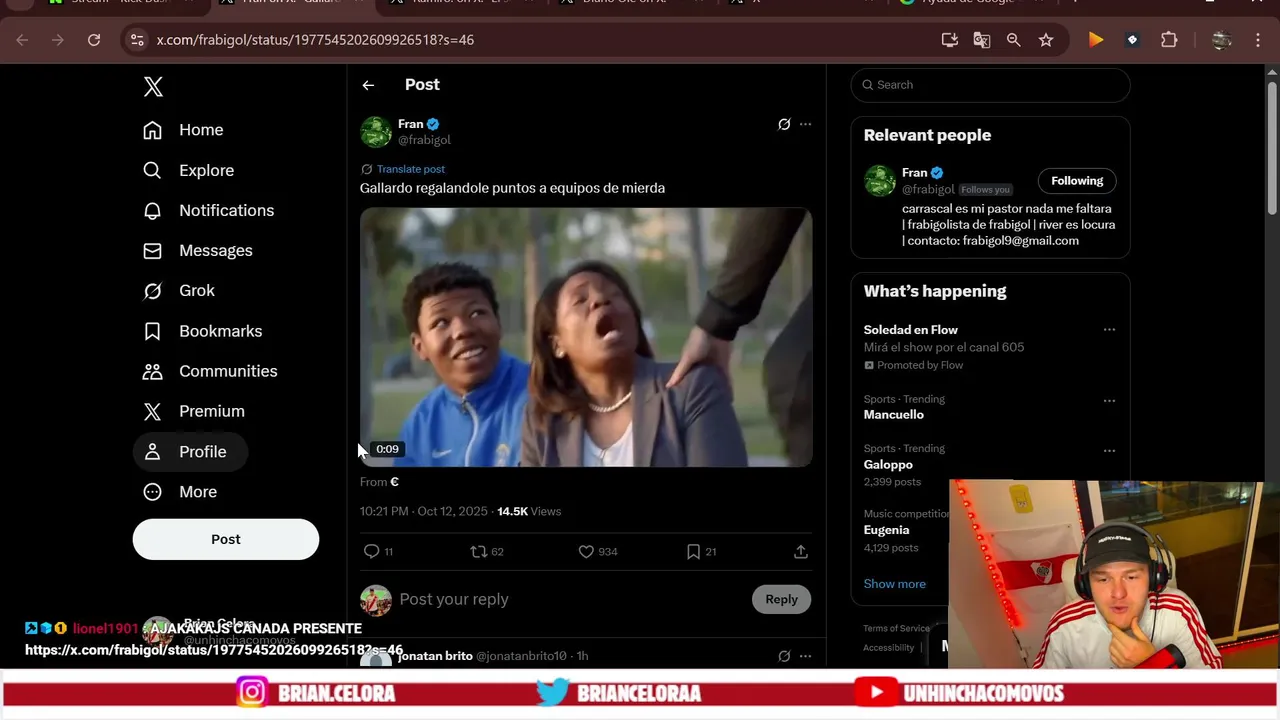Click the Accessibility footer link

[888, 648]
